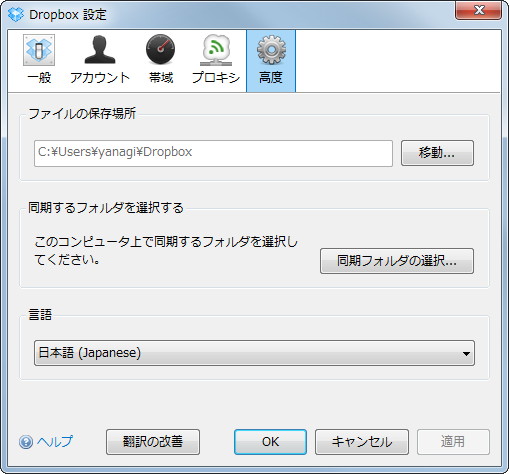Open the 帯域 bandwidth tab

click(161, 60)
